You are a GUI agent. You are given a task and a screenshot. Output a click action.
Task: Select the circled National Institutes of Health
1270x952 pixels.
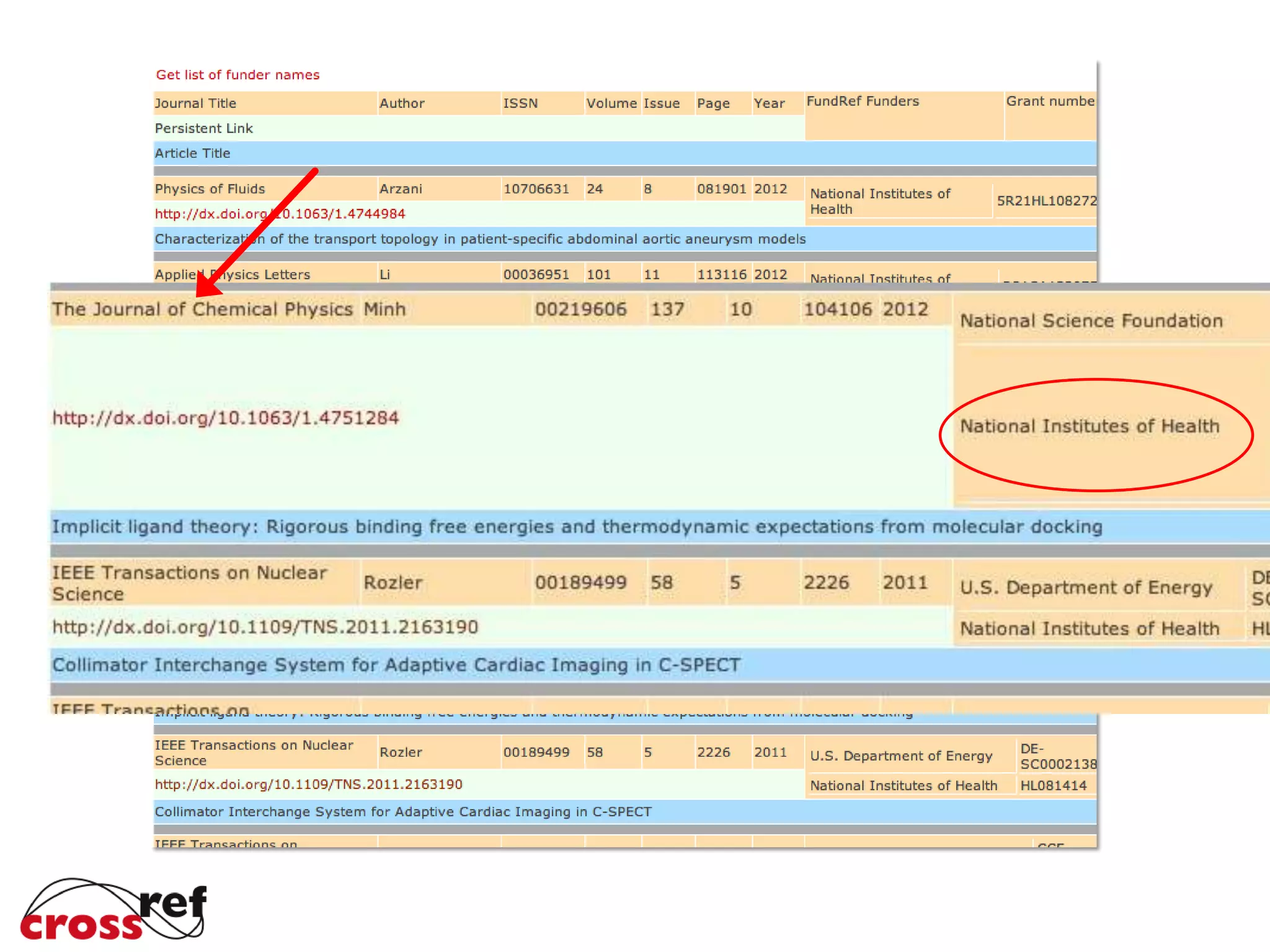click(1090, 426)
